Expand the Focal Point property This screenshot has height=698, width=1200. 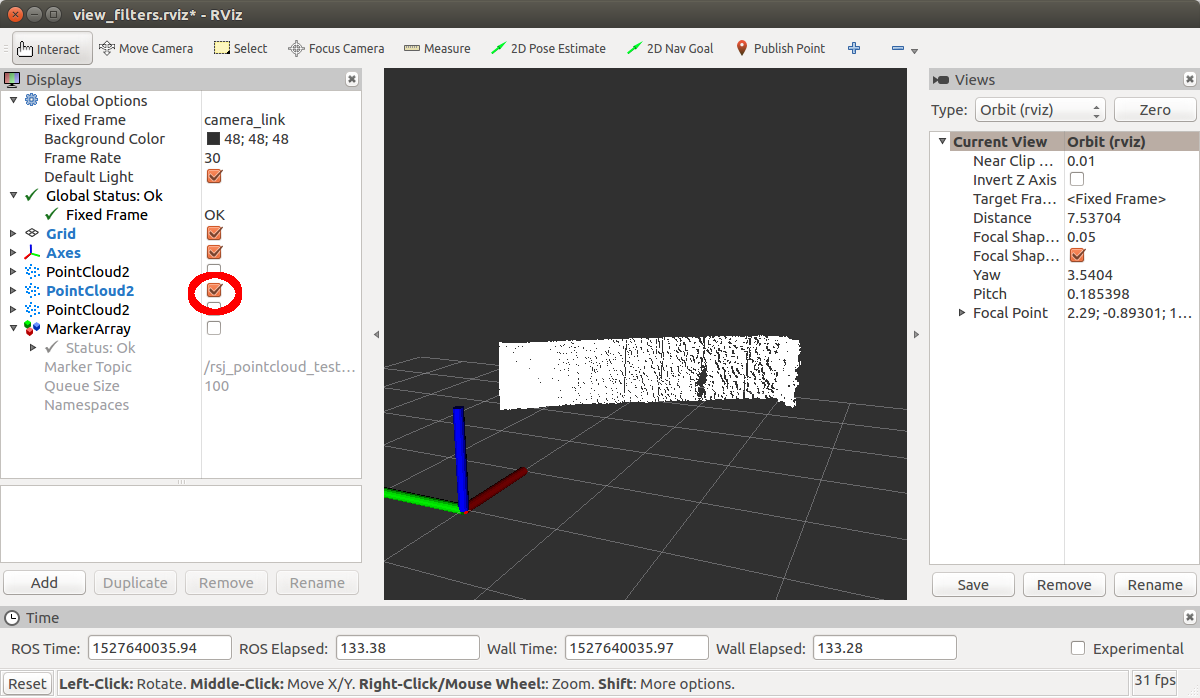pyautogui.click(x=962, y=313)
